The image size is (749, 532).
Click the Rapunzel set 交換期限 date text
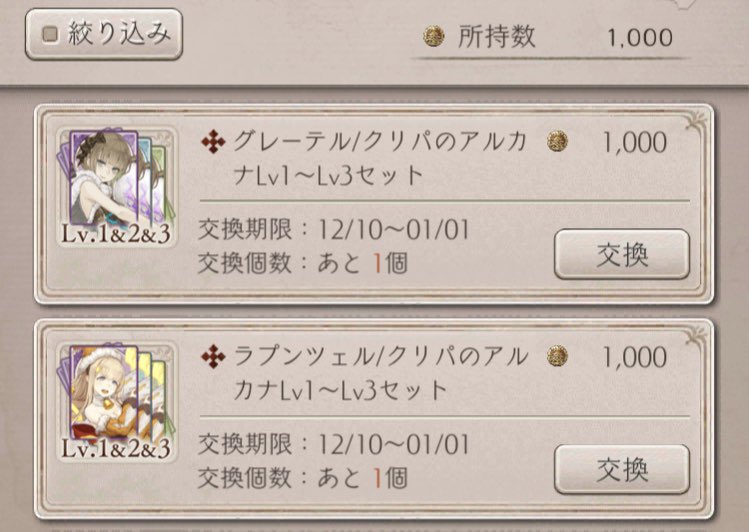click(x=335, y=443)
